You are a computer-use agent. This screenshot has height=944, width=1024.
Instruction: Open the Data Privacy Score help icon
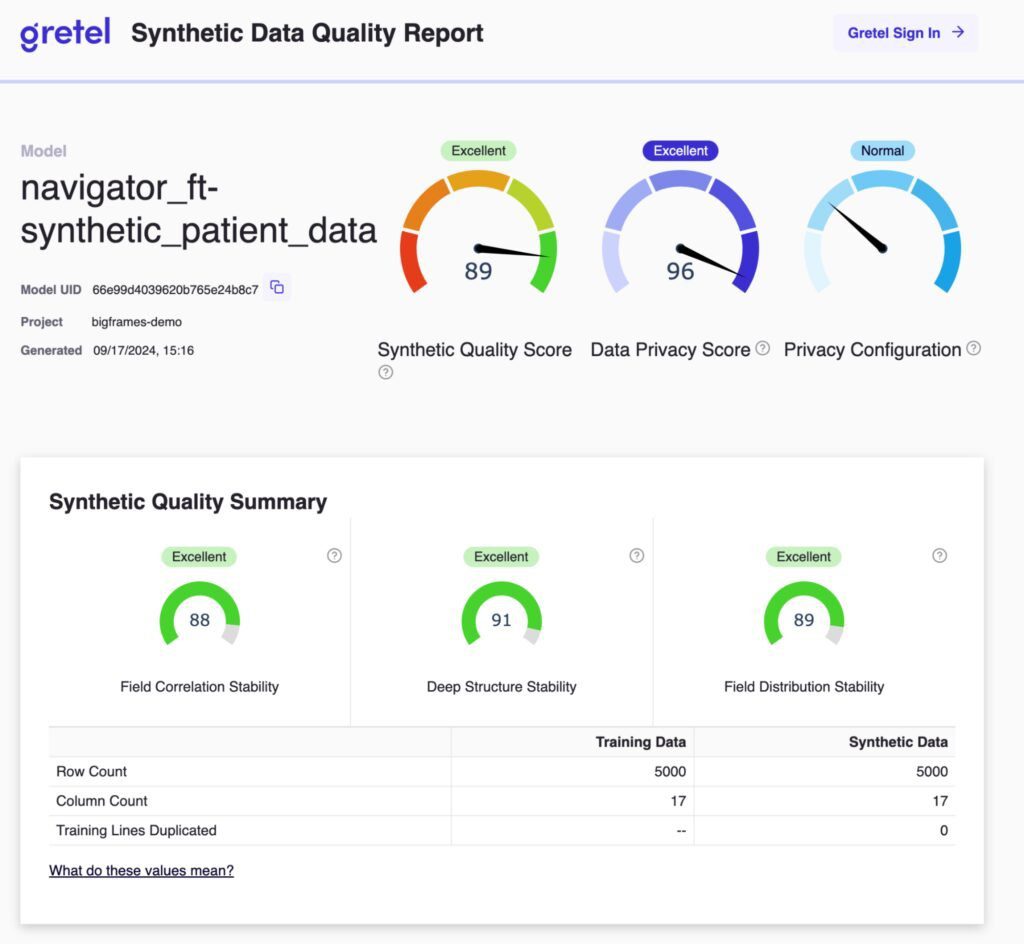(763, 350)
